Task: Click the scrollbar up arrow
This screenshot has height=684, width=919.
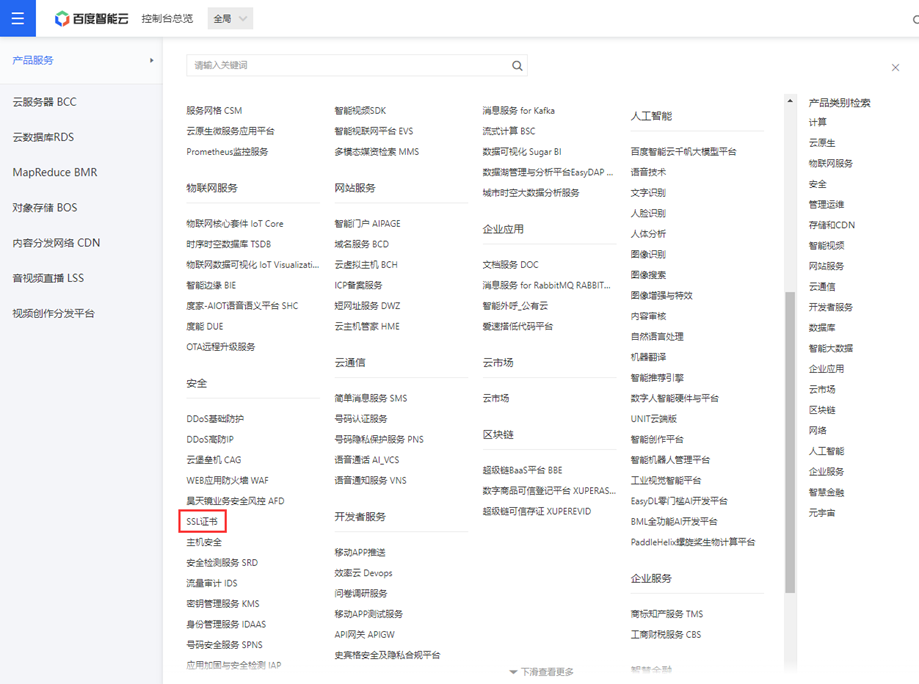Action: point(790,101)
